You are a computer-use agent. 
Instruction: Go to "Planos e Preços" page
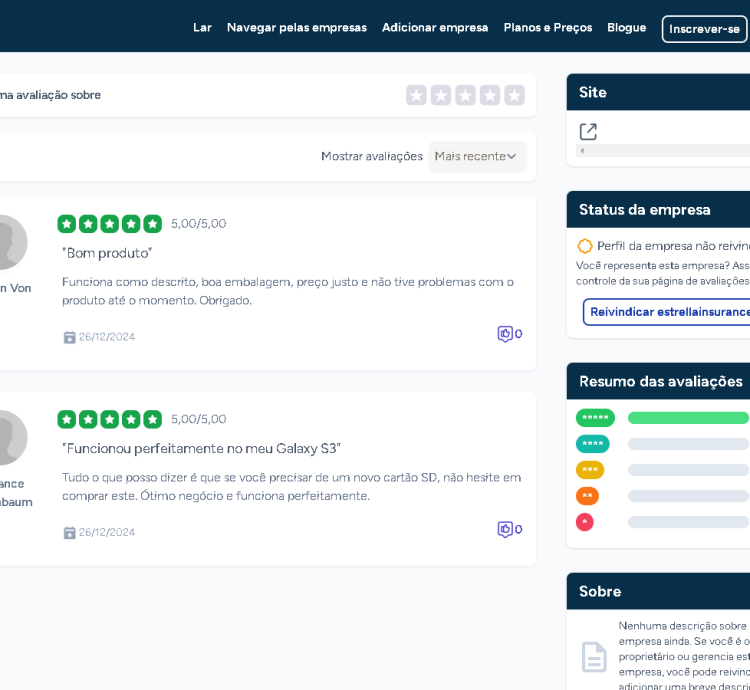[x=547, y=28]
